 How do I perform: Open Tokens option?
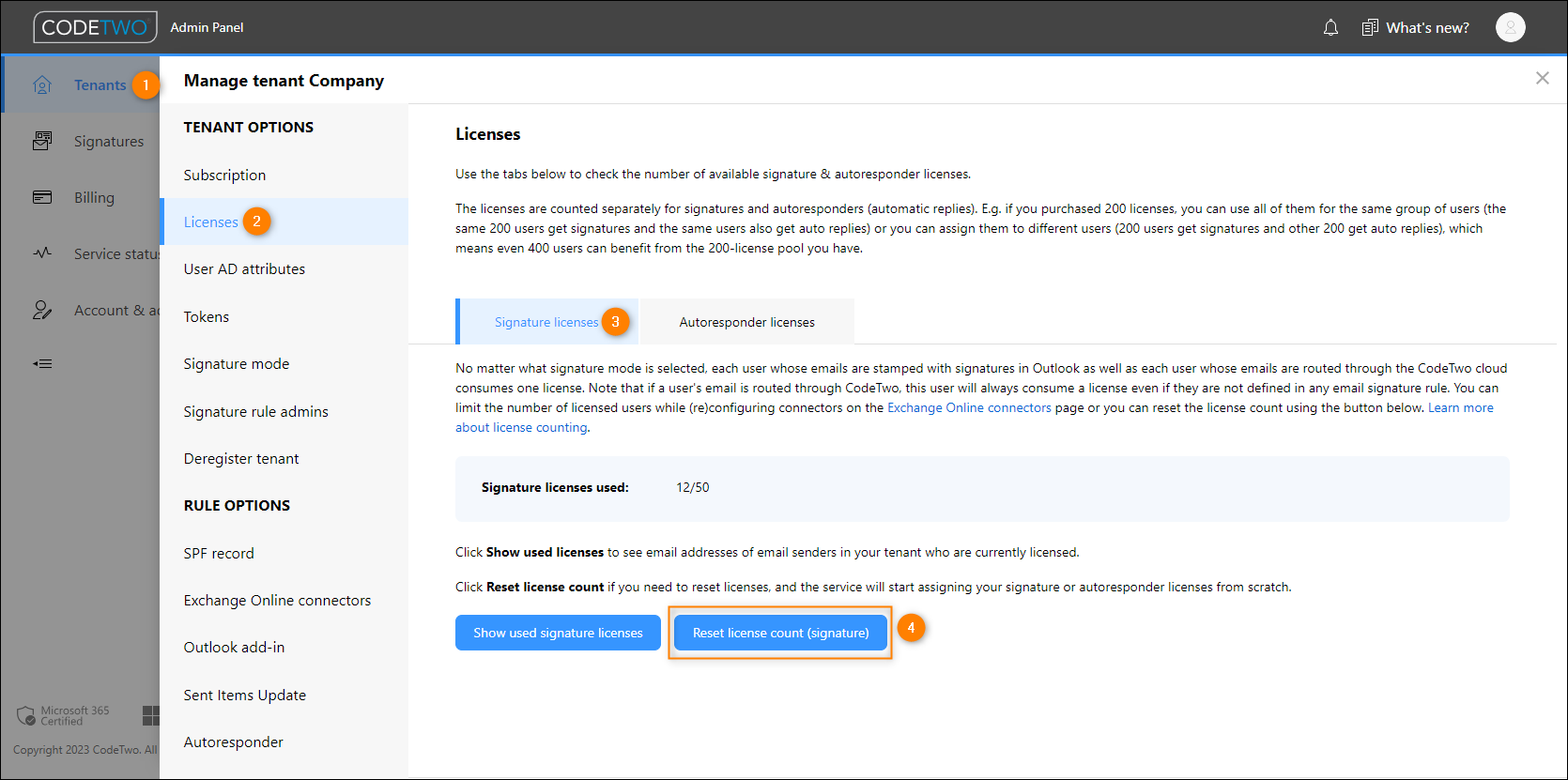tap(206, 317)
